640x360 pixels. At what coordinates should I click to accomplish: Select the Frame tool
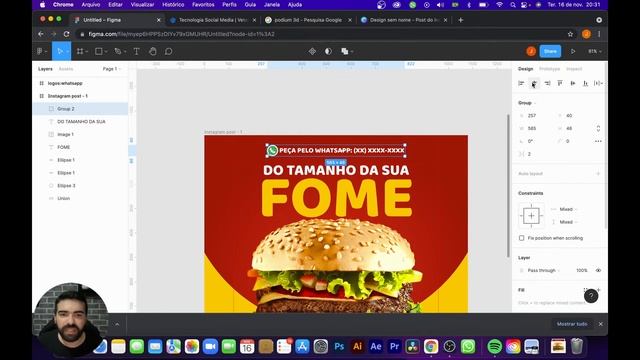click(80, 51)
